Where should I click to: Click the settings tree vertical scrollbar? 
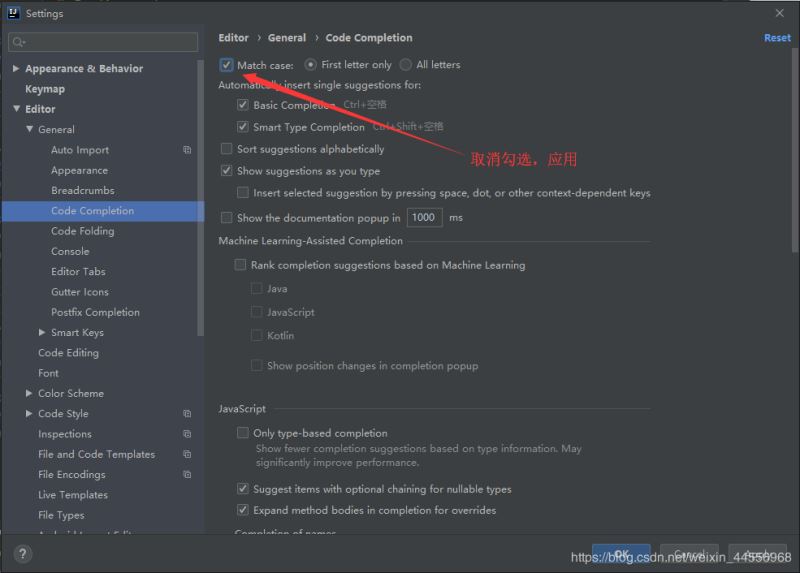click(201, 198)
